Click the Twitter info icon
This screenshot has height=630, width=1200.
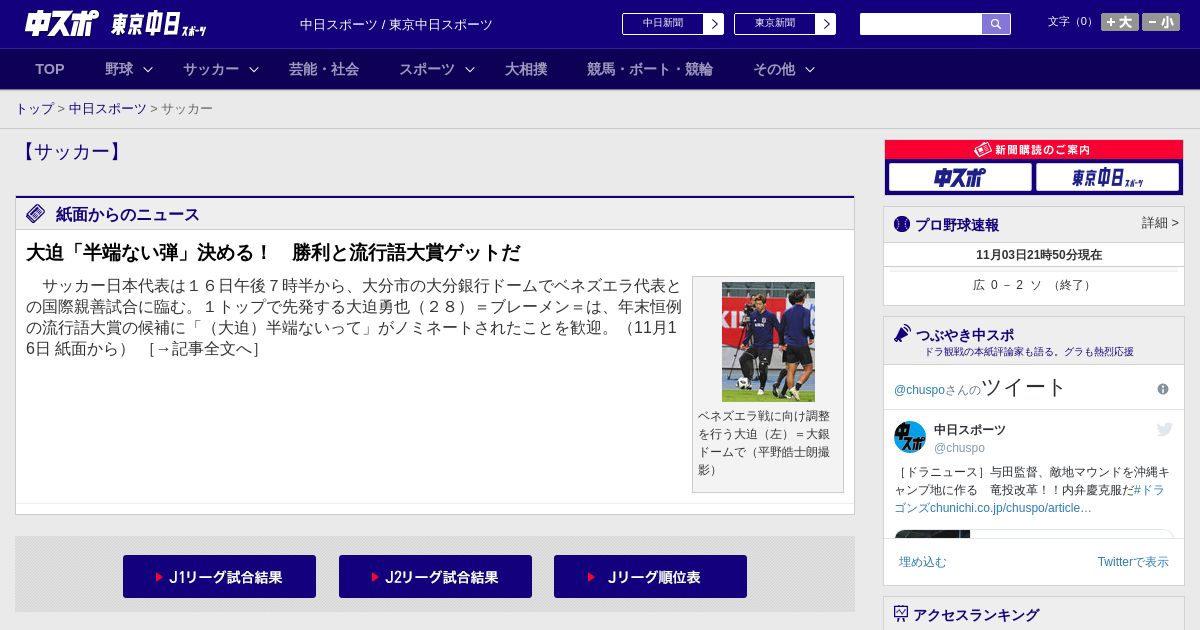click(x=1163, y=389)
